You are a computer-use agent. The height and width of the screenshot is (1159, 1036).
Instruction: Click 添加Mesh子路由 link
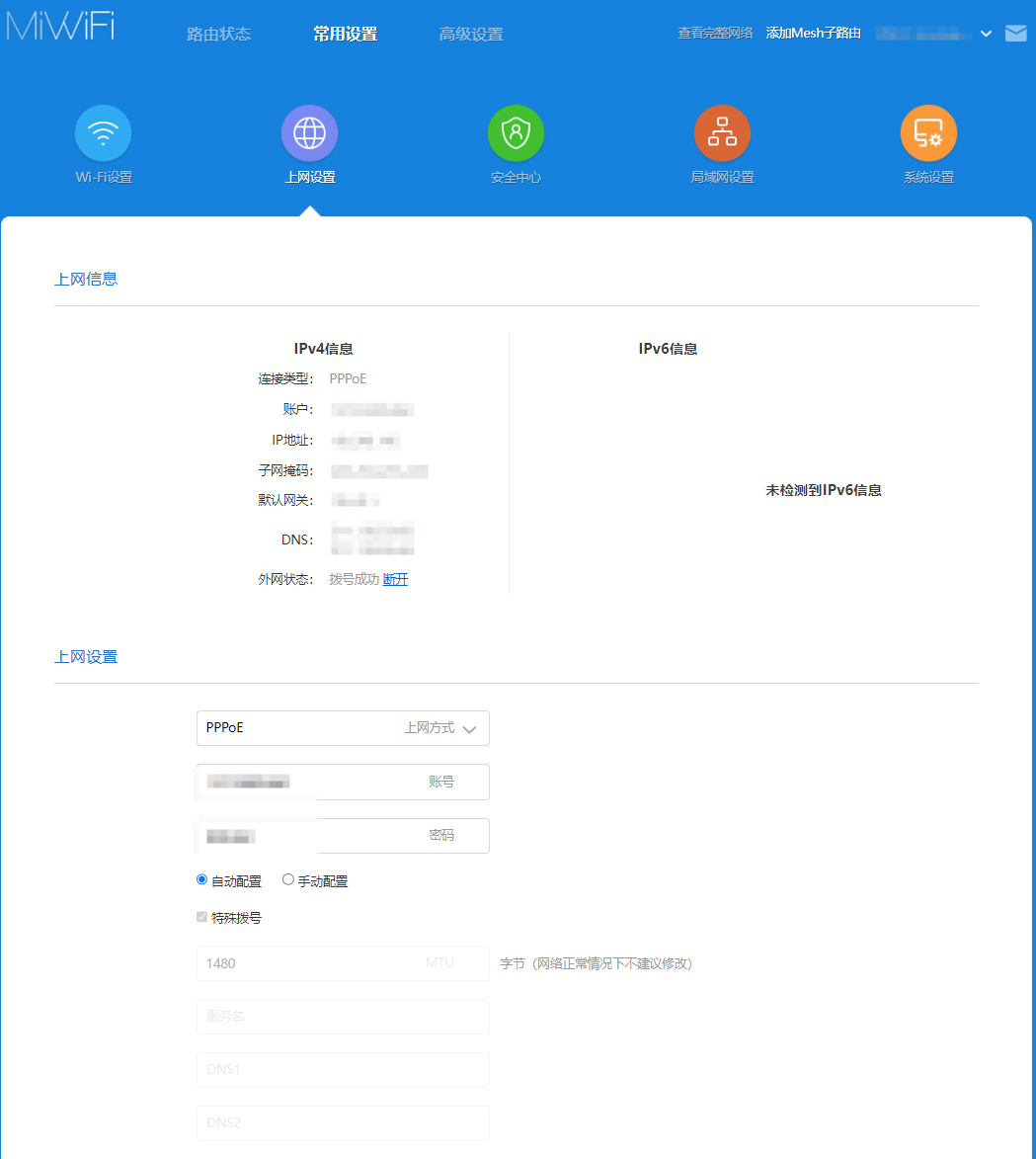[813, 34]
